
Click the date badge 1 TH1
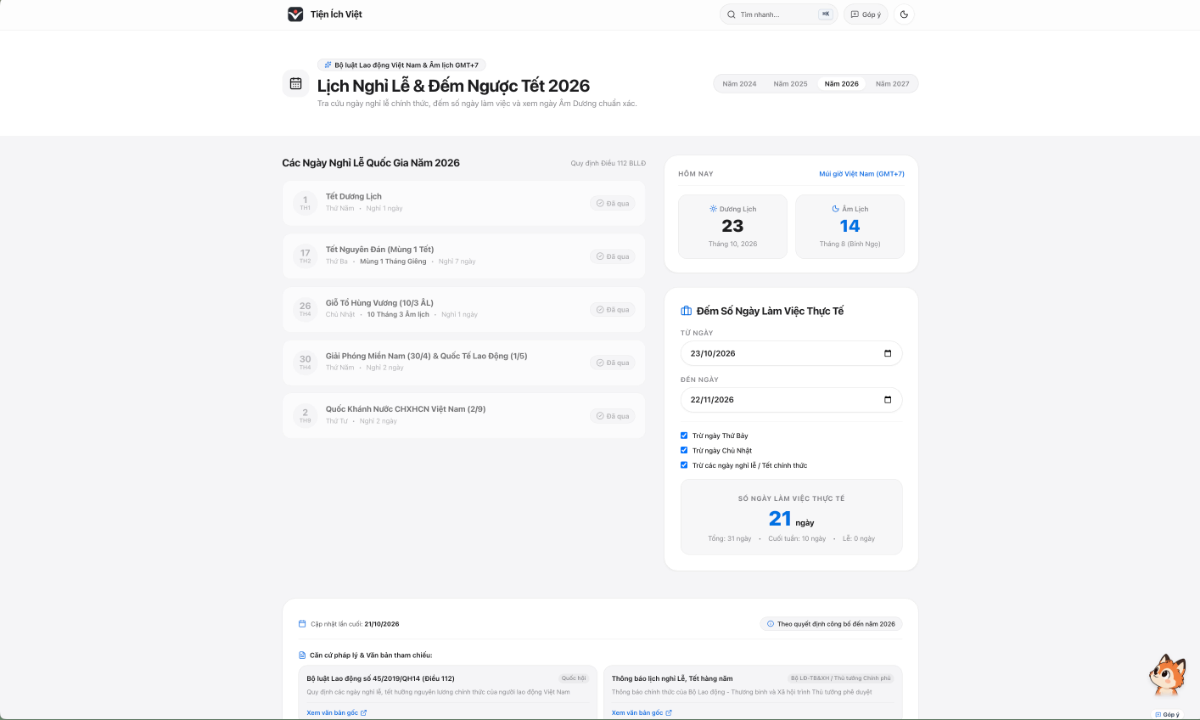[305, 203]
